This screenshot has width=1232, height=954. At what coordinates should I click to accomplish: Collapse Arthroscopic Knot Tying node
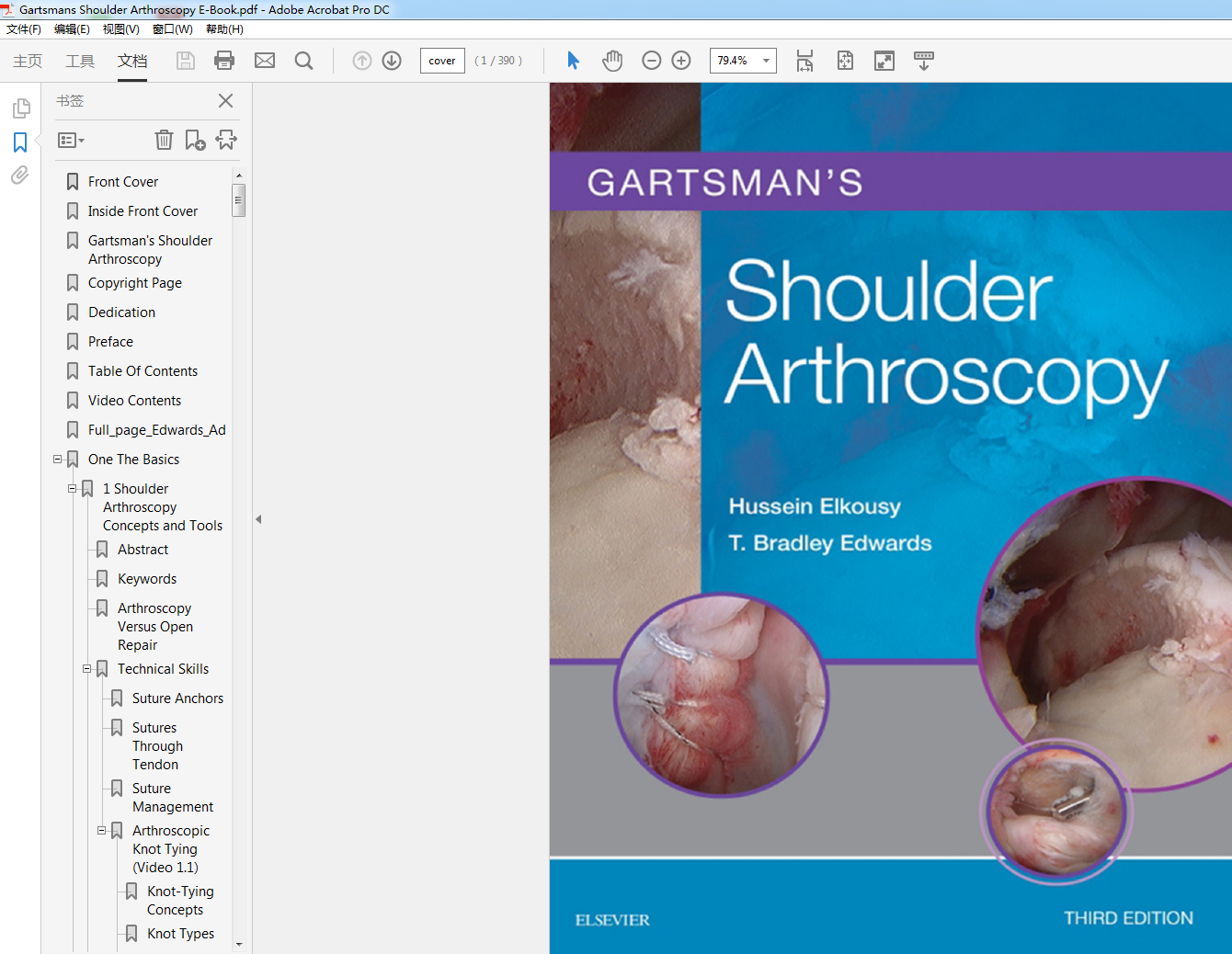[102, 830]
